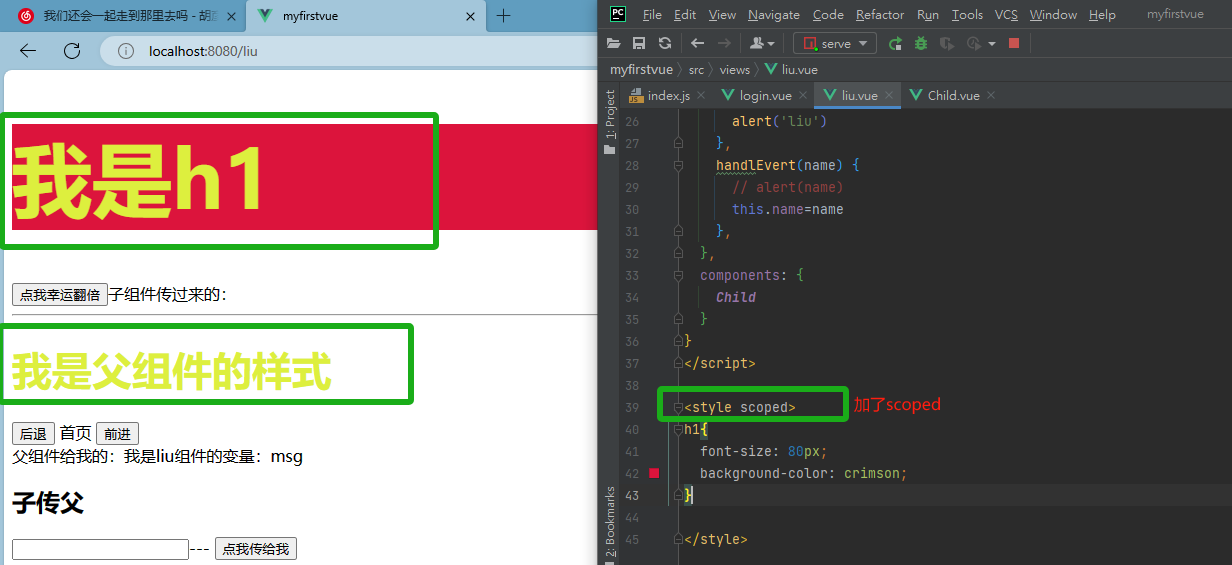Reload the localhost page in browser
The width and height of the screenshot is (1232, 565).
click(x=72, y=51)
